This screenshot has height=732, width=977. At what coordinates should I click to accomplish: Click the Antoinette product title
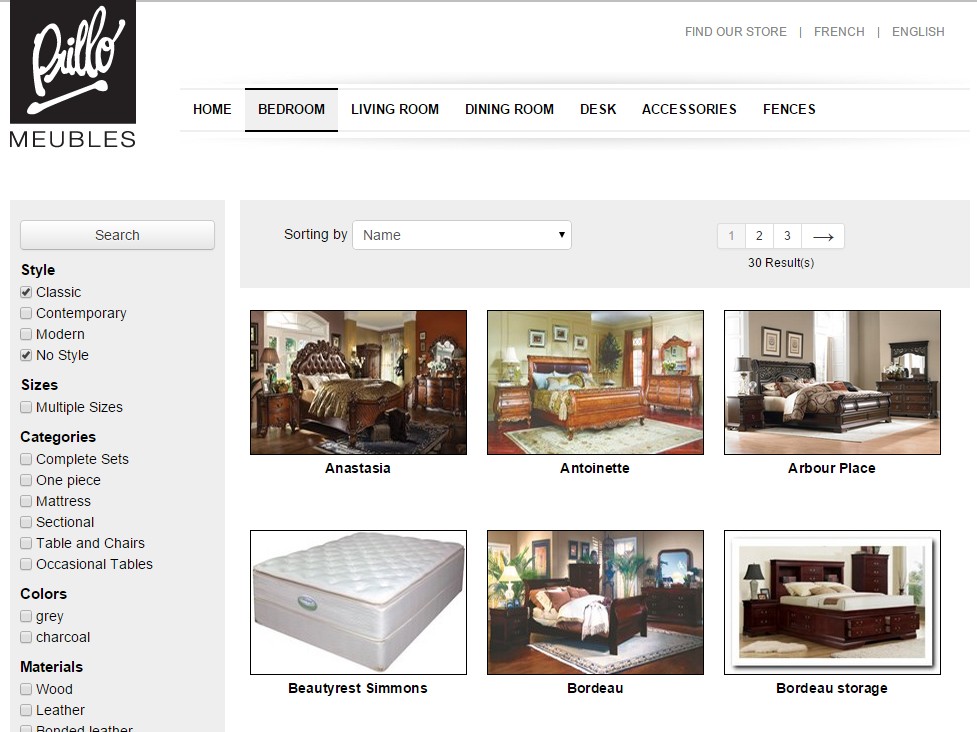pyautogui.click(x=594, y=468)
